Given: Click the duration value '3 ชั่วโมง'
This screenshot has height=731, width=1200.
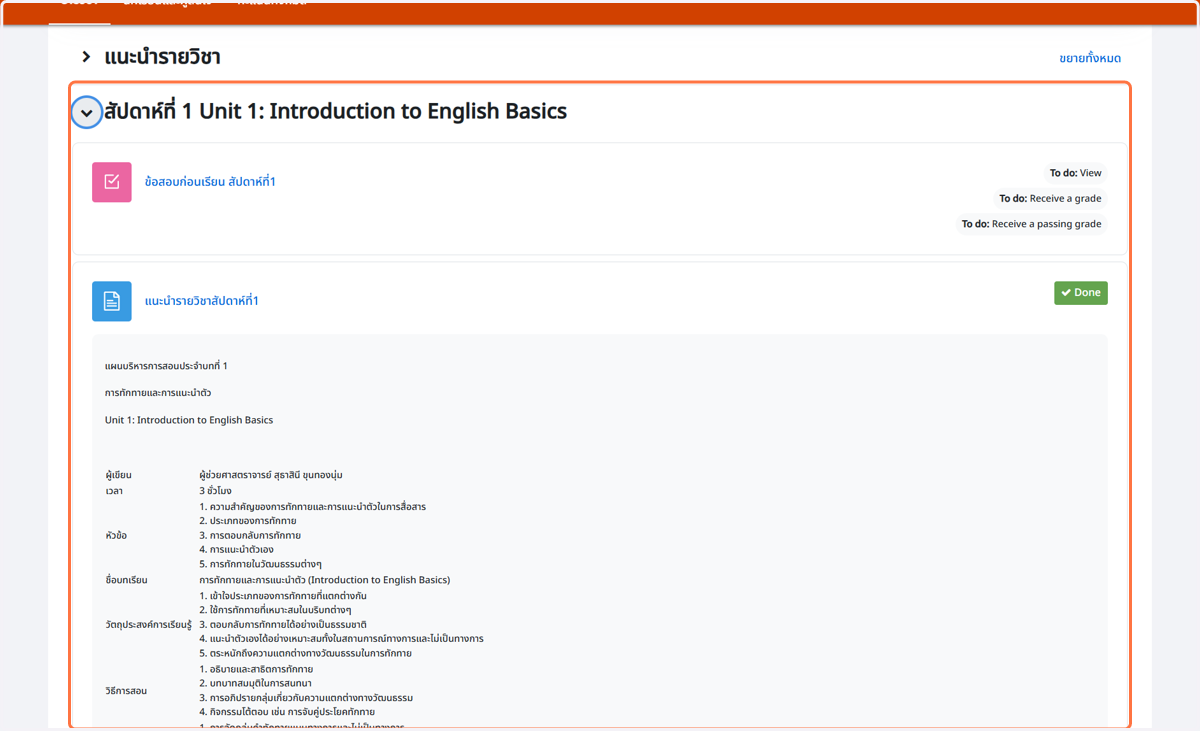Looking at the screenshot, I should click(215, 491).
